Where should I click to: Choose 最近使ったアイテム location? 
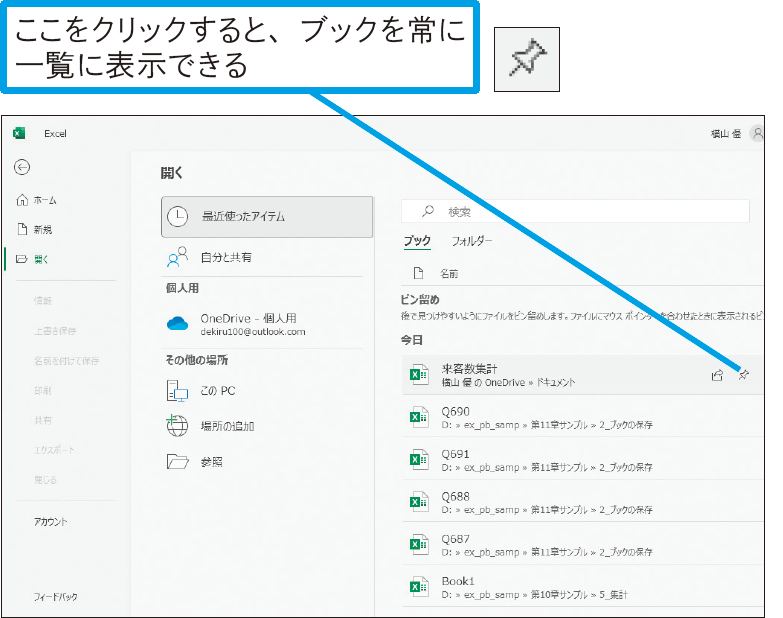point(267,217)
